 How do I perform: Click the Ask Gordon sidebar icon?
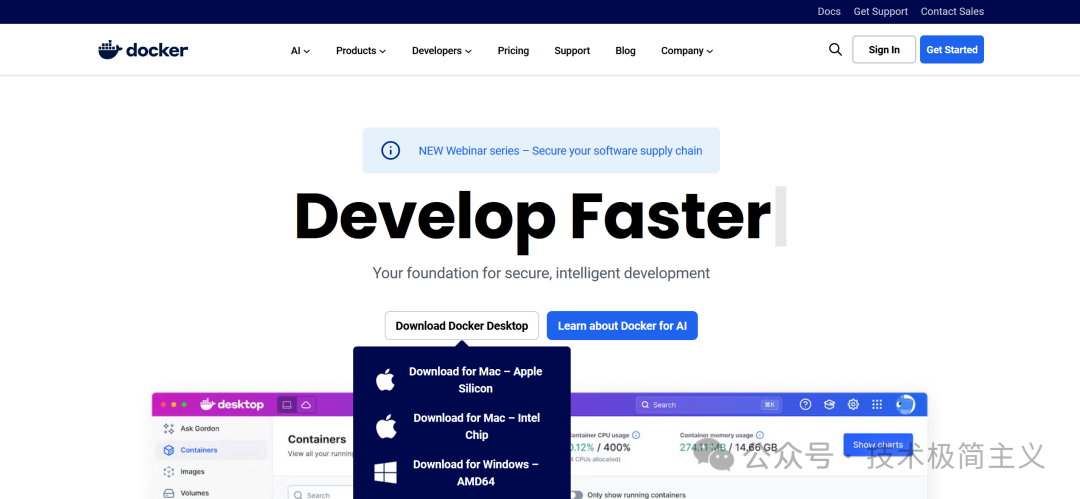click(169, 428)
